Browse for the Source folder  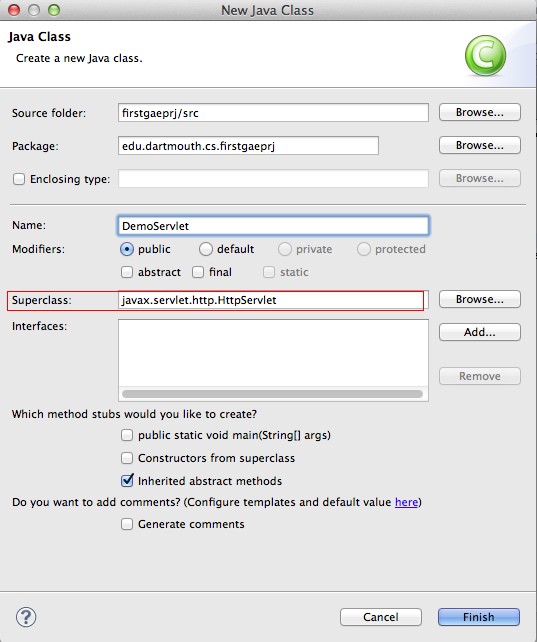tap(480, 112)
